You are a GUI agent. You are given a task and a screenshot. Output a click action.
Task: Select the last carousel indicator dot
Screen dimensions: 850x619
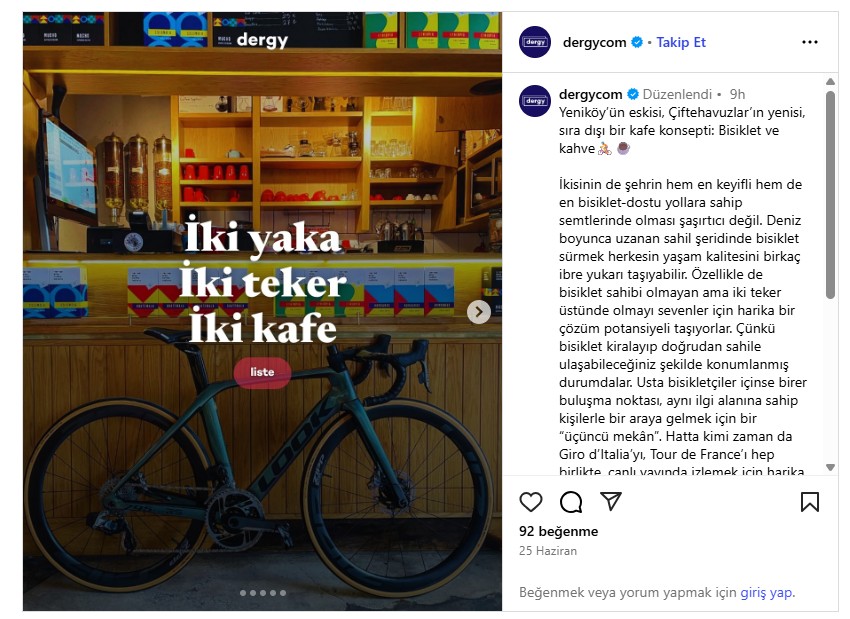(x=283, y=593)
